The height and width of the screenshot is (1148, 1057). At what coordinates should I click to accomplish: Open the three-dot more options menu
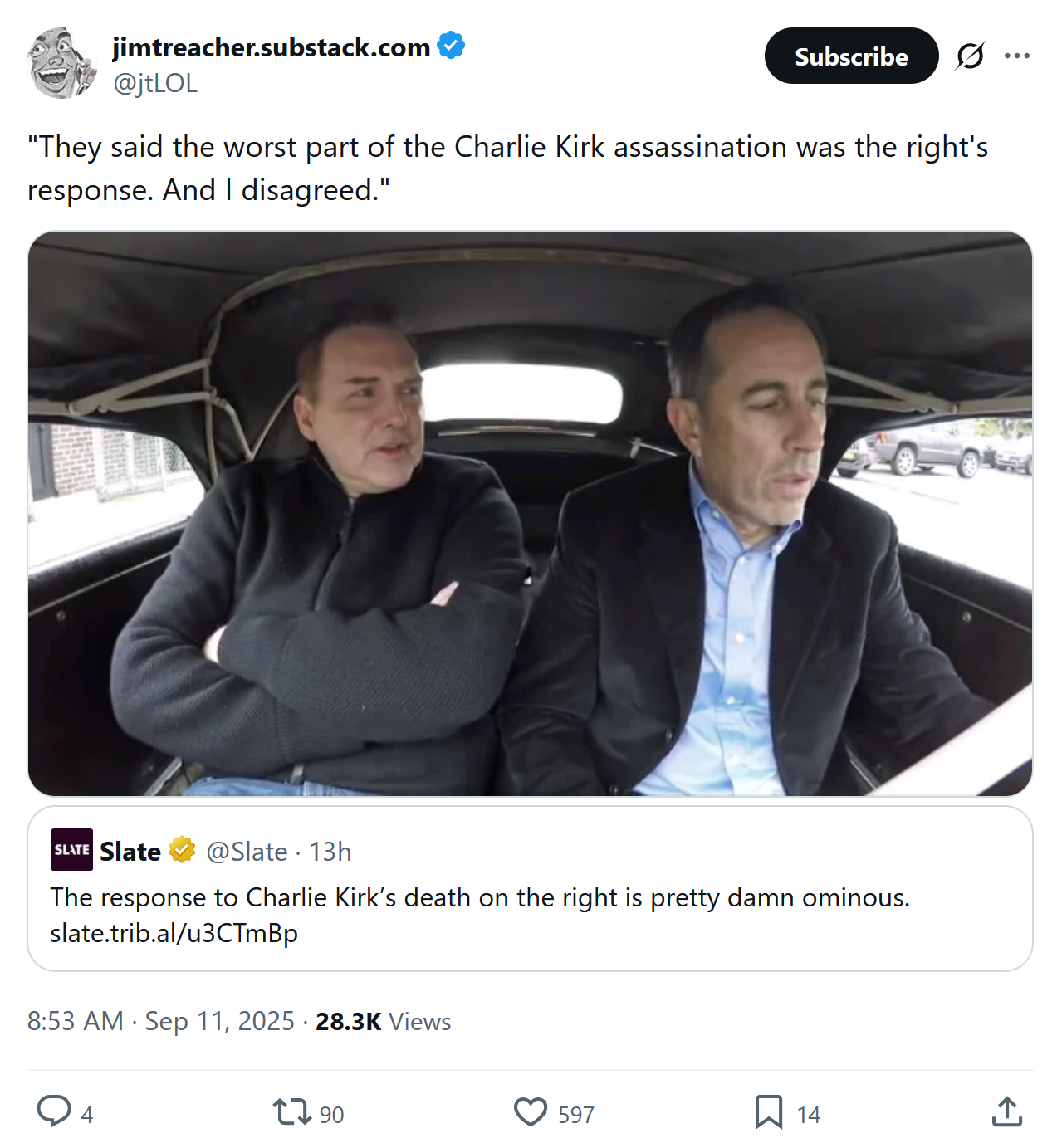(x=1016, y=56)
